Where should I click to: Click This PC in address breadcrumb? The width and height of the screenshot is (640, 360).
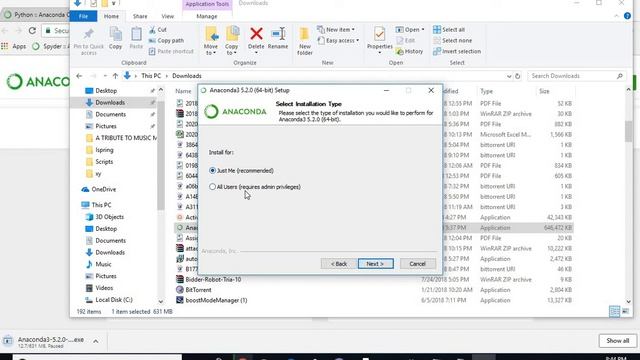151,76
